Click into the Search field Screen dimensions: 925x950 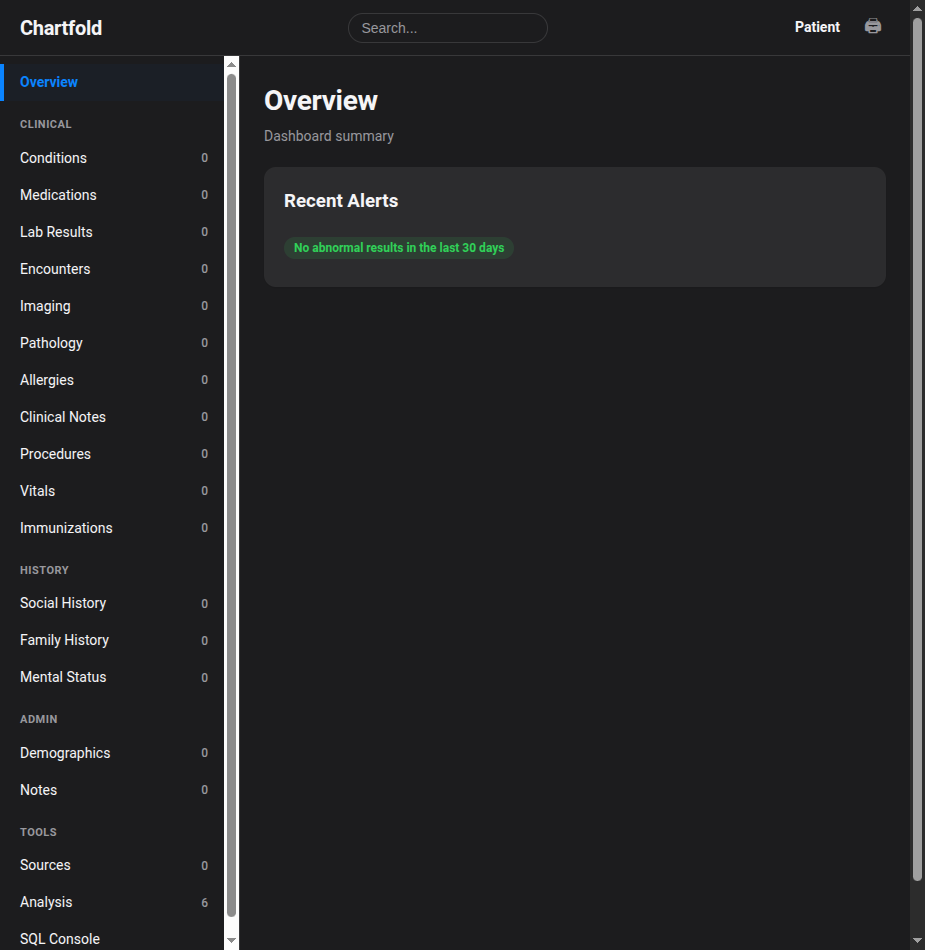click(447, 28)
